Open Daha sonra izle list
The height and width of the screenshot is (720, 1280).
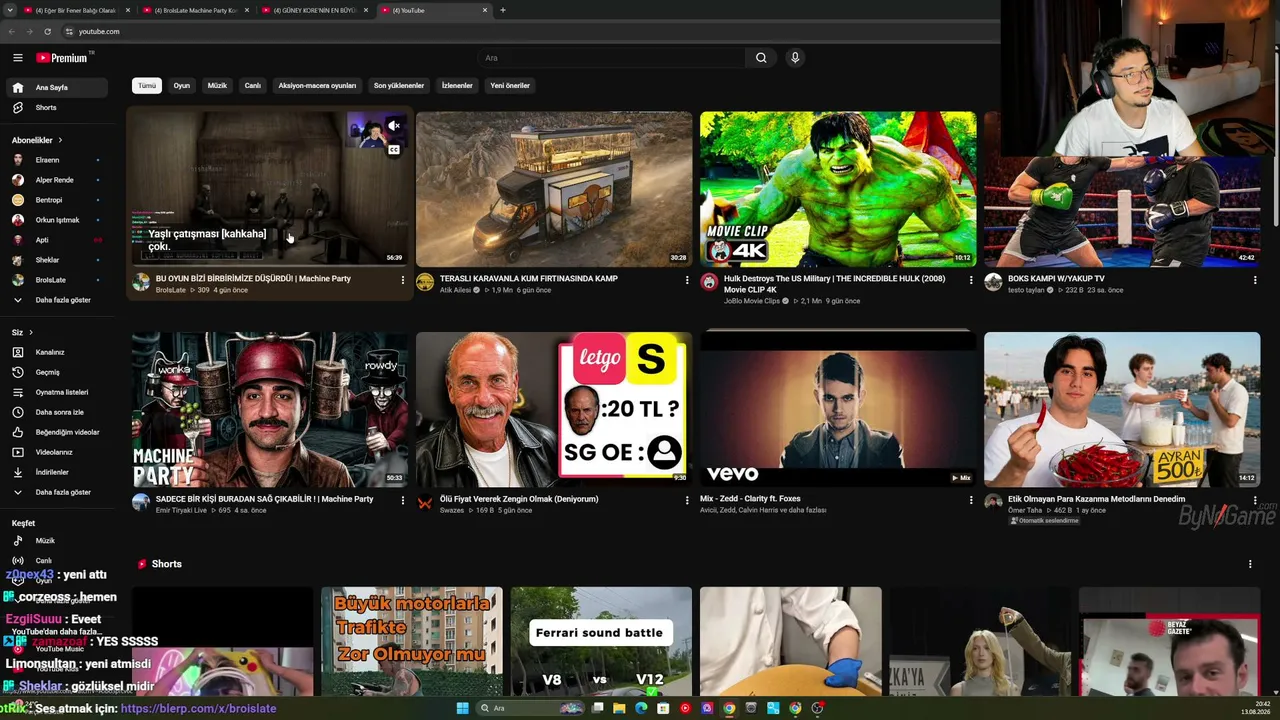coord(58,412)
